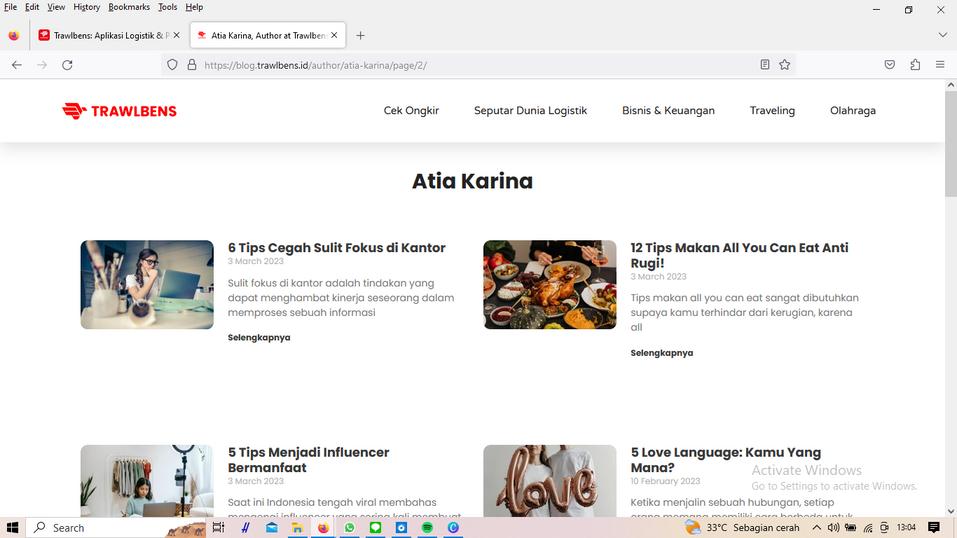Open the Traveling category

click(772, 111)
